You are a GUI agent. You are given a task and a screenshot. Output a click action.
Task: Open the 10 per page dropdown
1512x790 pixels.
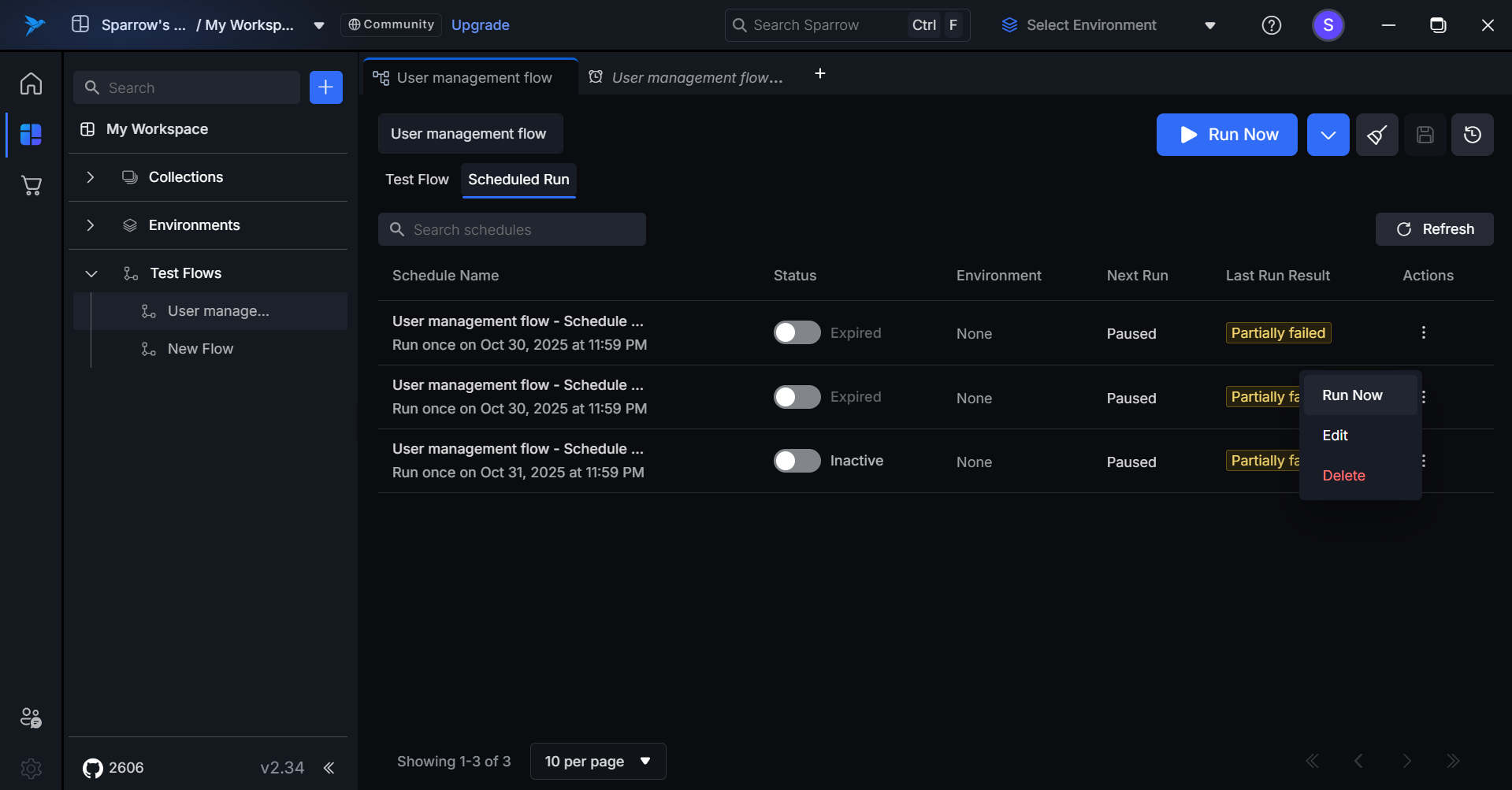[x=597, y=761]
